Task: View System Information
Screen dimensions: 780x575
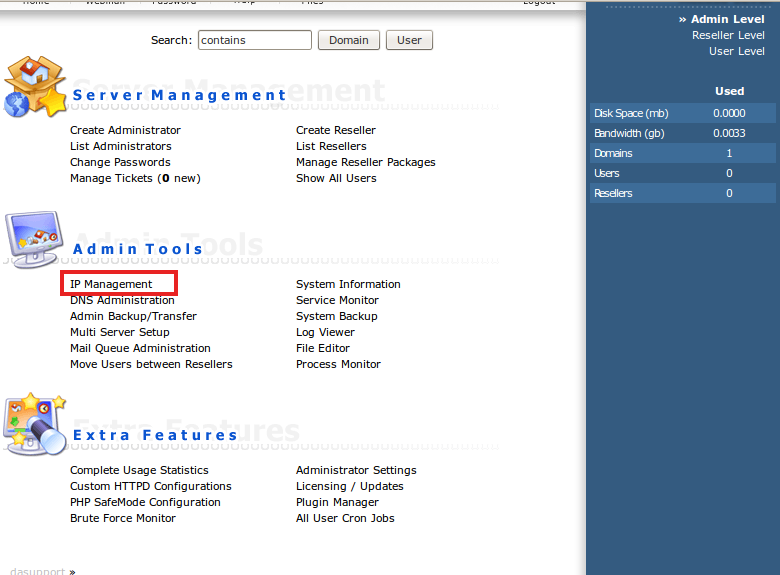Action: pos(348,284)
